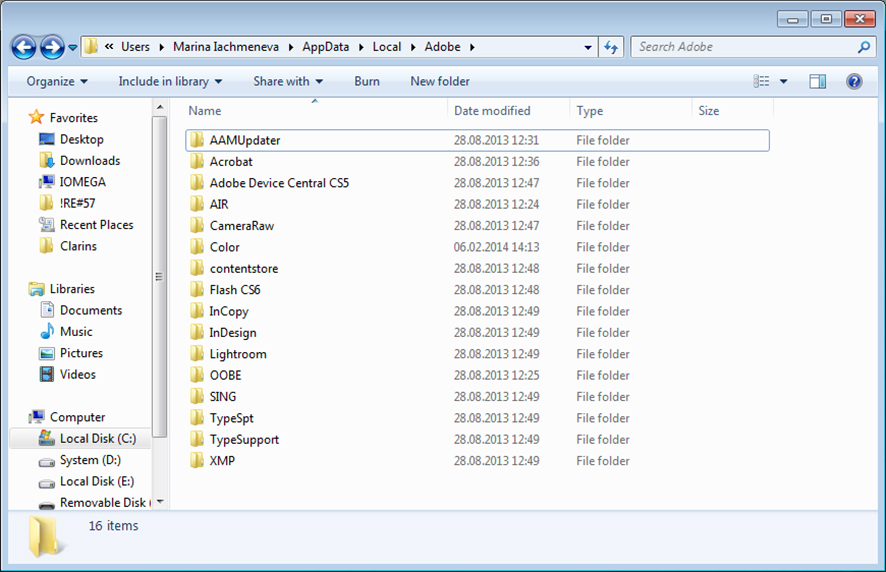Open the Organize menu
Viewport: 886px width, 572px height.
(x=57, y=81)
